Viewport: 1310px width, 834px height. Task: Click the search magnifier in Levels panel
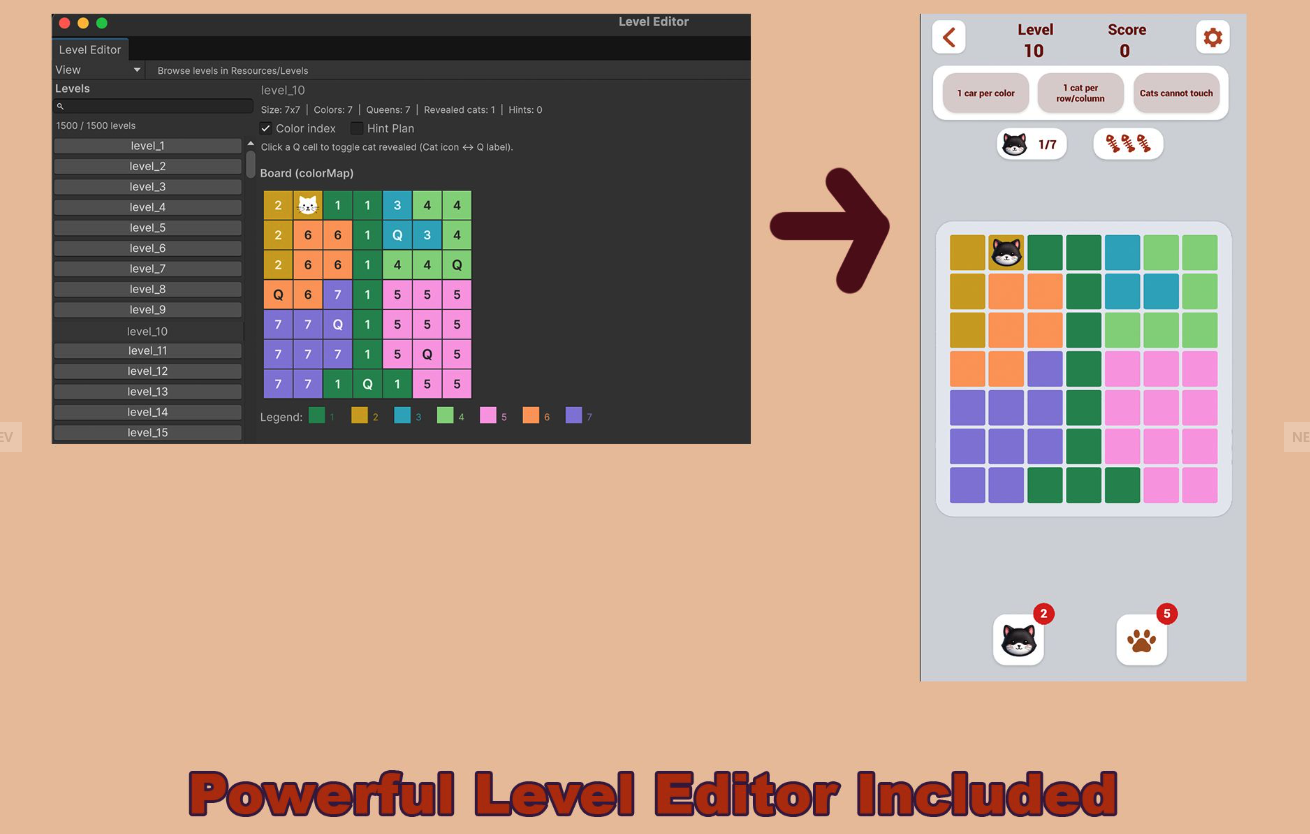coord(60,106)
